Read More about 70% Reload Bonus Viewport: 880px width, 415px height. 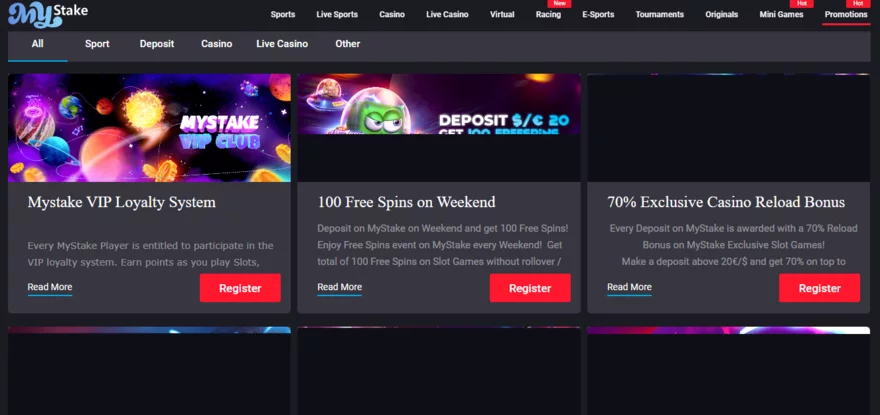pos(629,288)
